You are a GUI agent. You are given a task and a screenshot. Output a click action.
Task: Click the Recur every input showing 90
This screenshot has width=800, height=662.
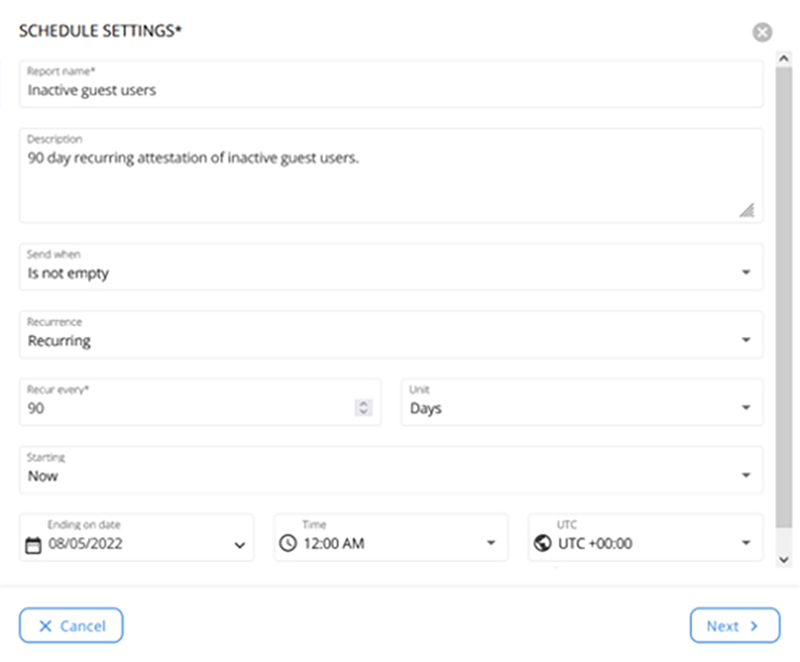tap(185, 408)
